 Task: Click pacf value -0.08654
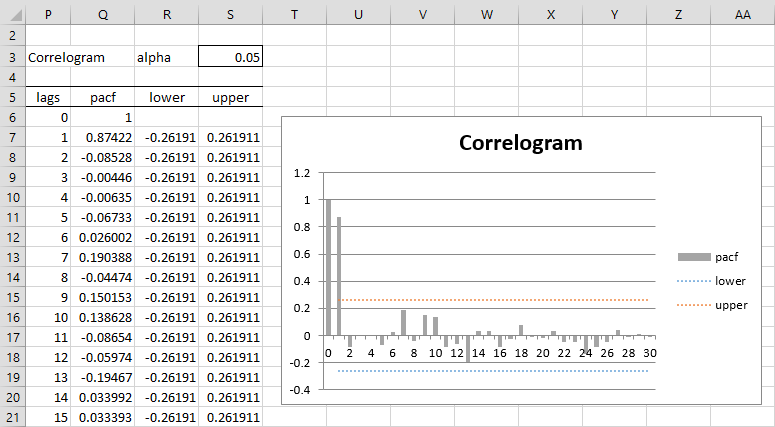coord(102,337)
